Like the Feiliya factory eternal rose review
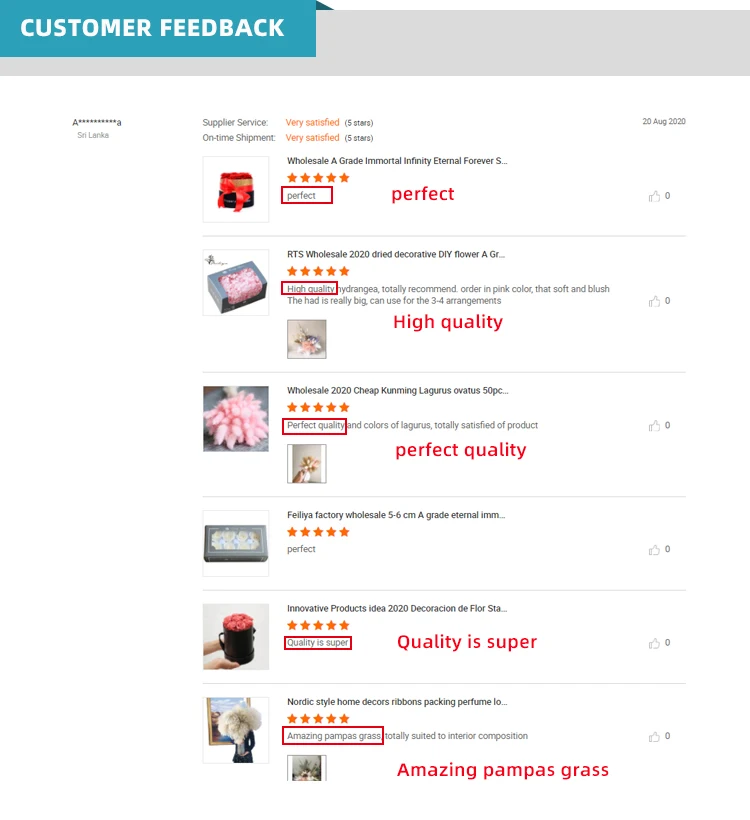Image resolution: width=750 pixels, height=820 pixels. point(654,550)
